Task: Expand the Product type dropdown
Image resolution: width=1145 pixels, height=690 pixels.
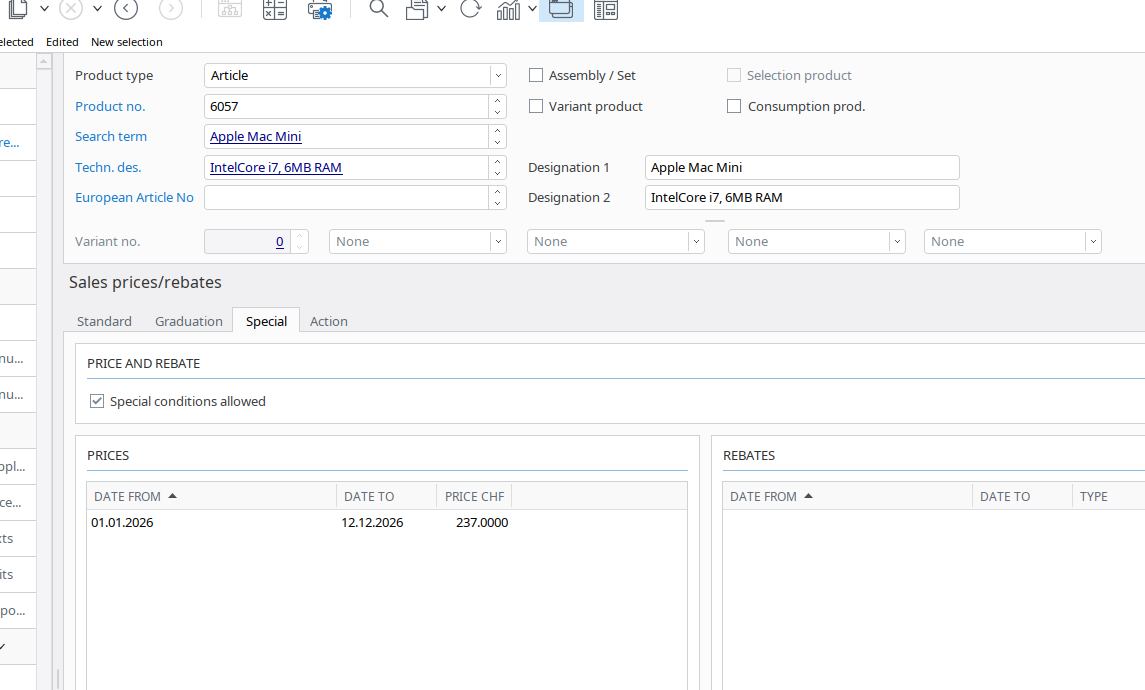Action: pos(498,76)
